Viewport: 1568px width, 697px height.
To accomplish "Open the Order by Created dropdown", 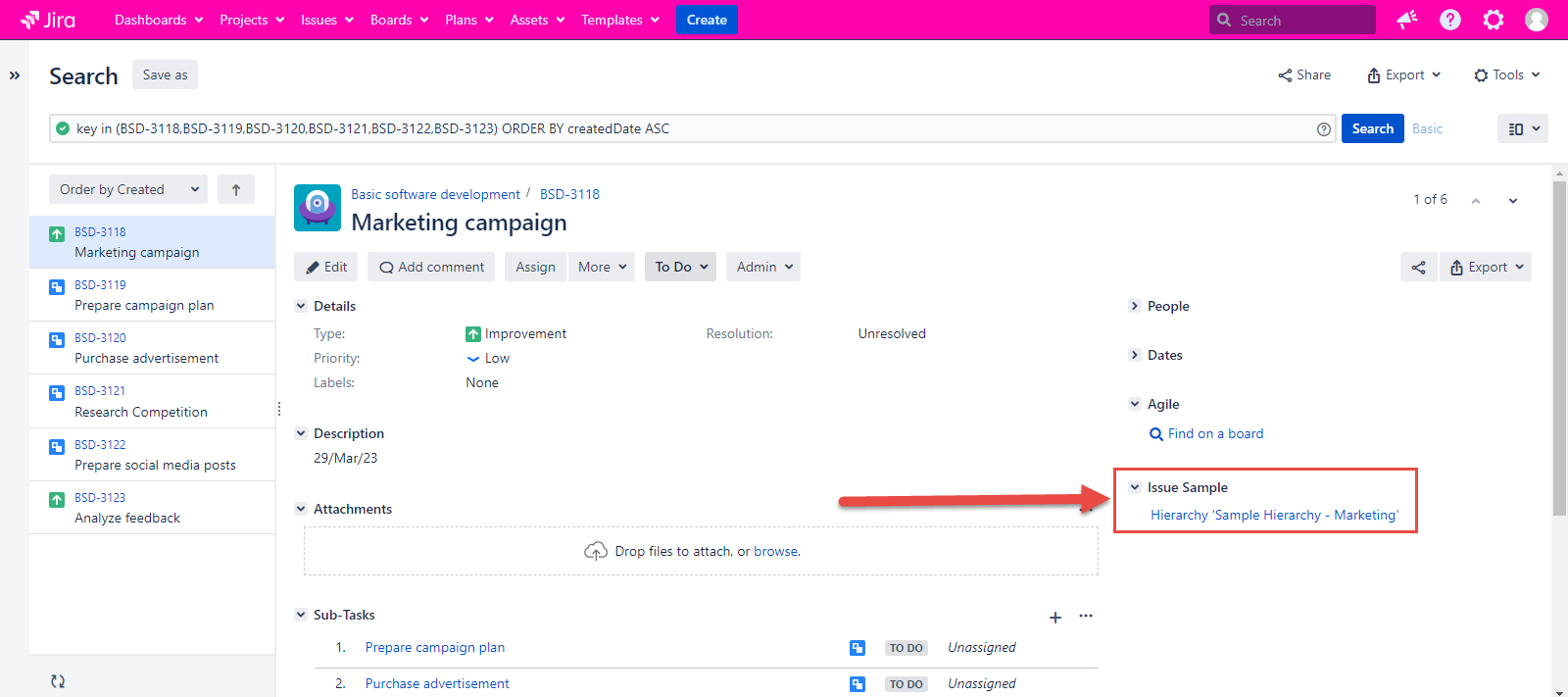I will click(128, 190).
